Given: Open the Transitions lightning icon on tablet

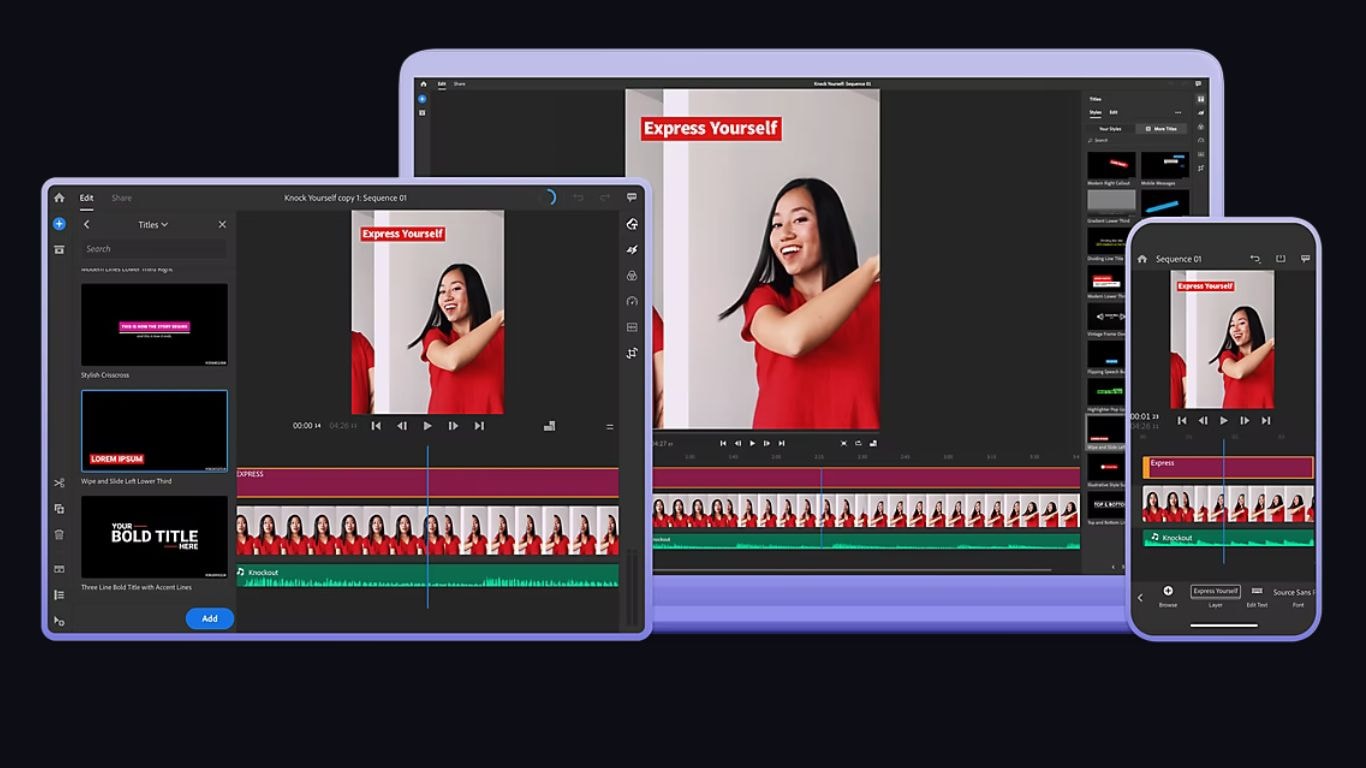Looking at the screenshot, I should click(x=632, y=250).
